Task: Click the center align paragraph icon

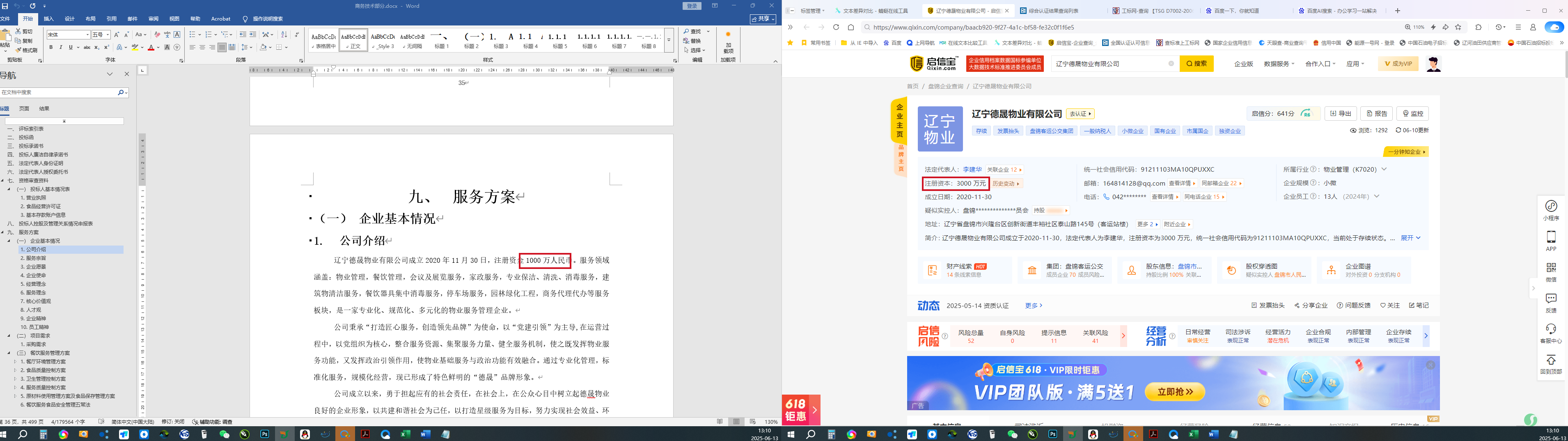Action: coord(202,48)
